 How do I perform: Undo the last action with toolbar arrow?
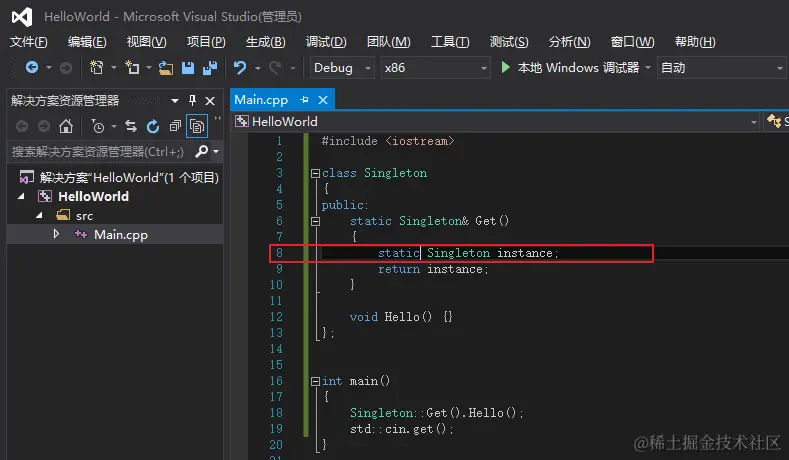coord(240,67)
